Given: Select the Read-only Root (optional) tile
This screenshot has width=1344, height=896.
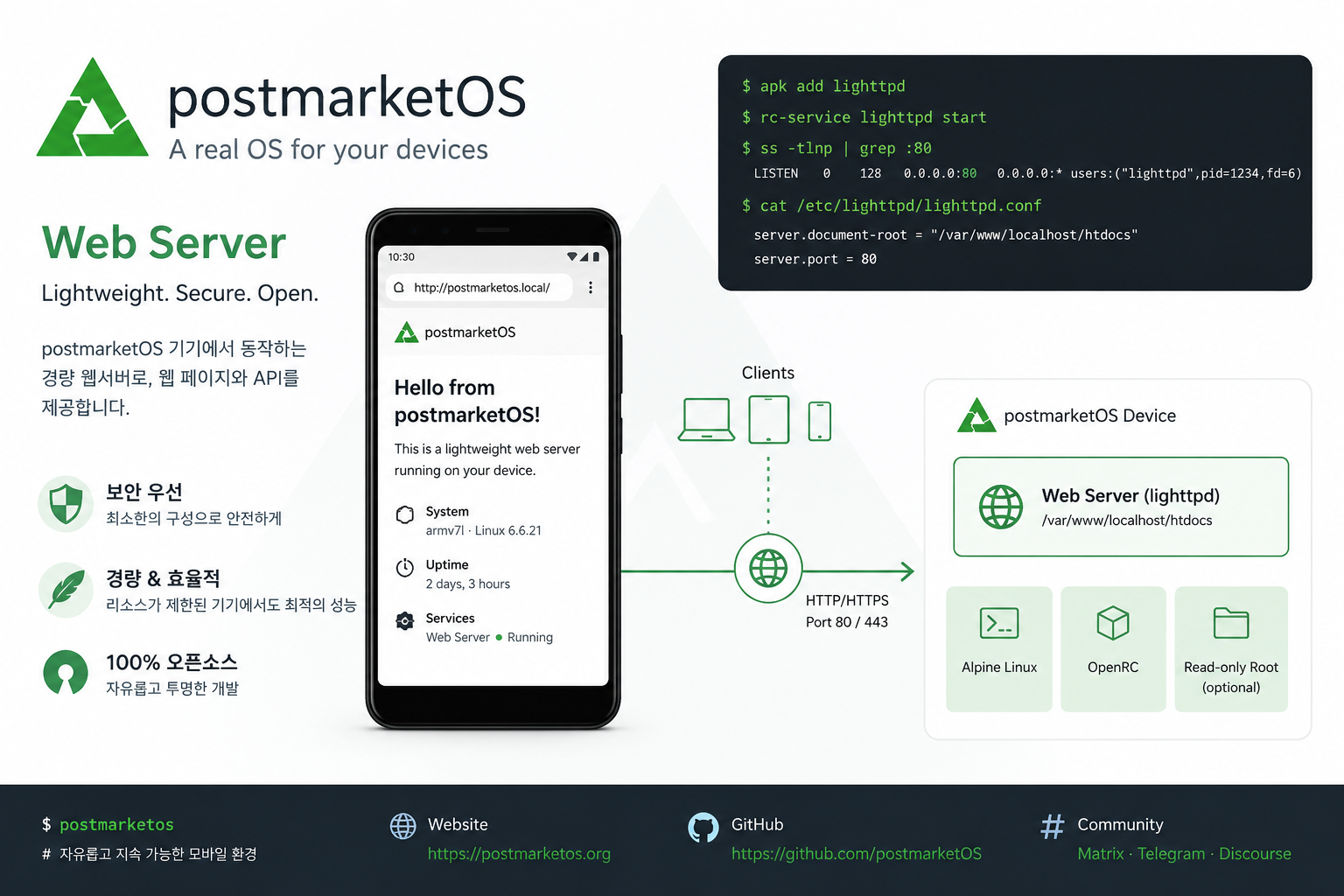Looking at the screenshot, I should click(1231, 649).
